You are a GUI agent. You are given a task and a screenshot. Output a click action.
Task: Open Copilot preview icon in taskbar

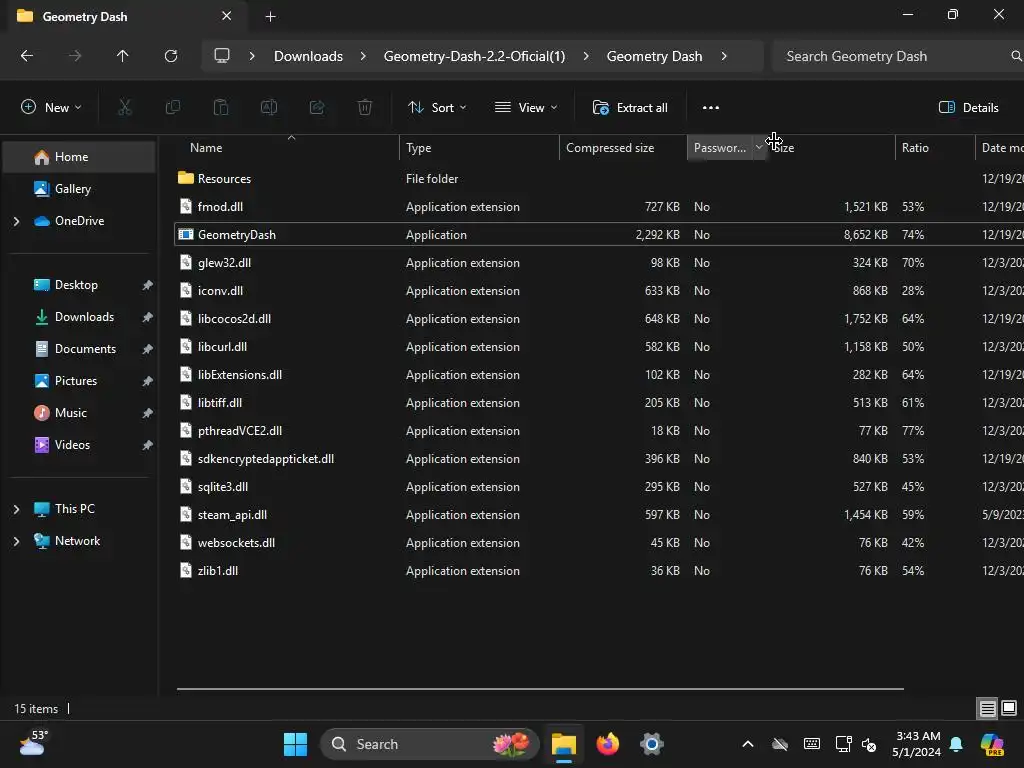pyautogui.click(x=992, y=744)
